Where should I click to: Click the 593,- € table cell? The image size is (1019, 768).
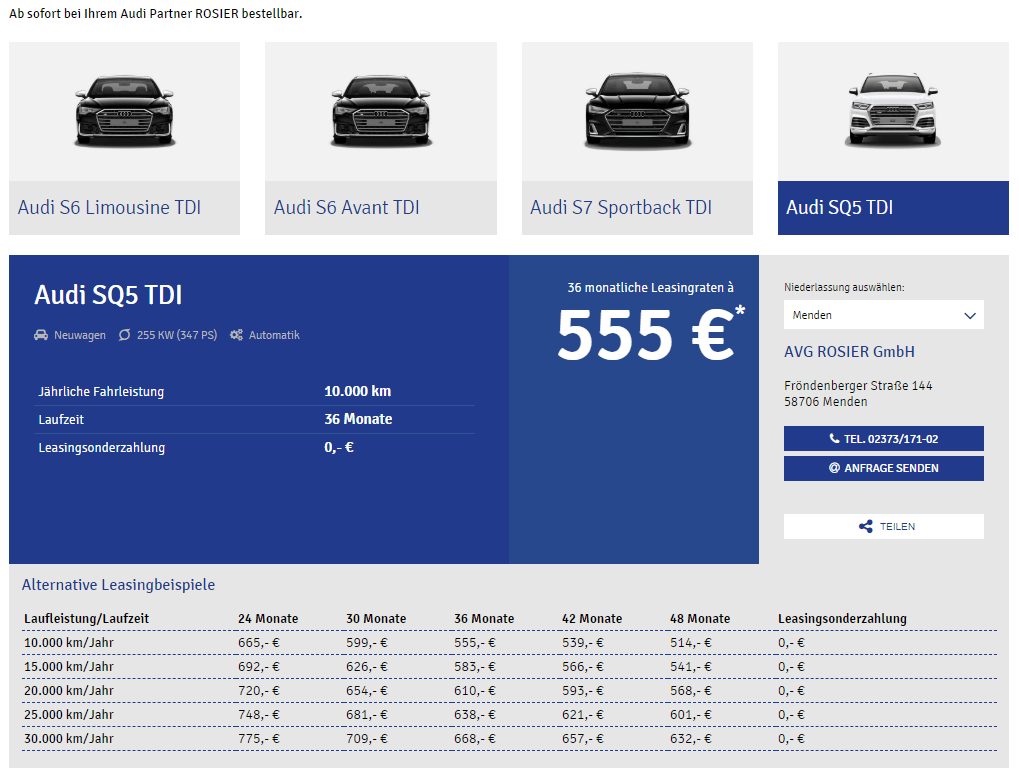[582, 691]
